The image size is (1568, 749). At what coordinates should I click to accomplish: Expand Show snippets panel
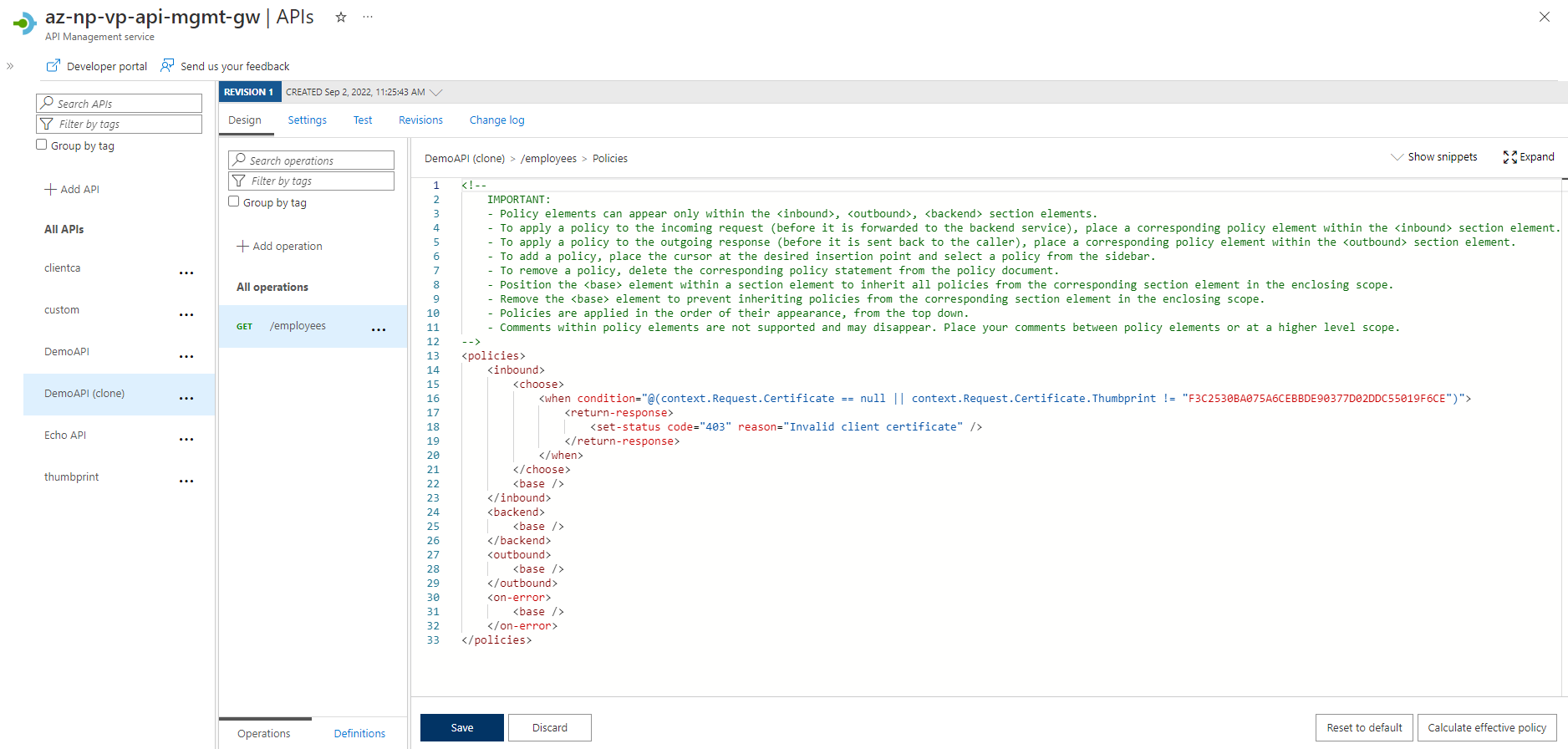tap(1434, 156)
